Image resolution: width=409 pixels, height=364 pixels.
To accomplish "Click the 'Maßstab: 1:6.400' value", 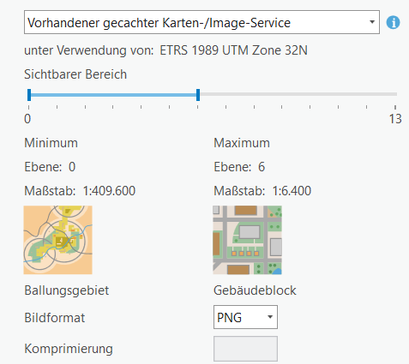I will (262, 191).
